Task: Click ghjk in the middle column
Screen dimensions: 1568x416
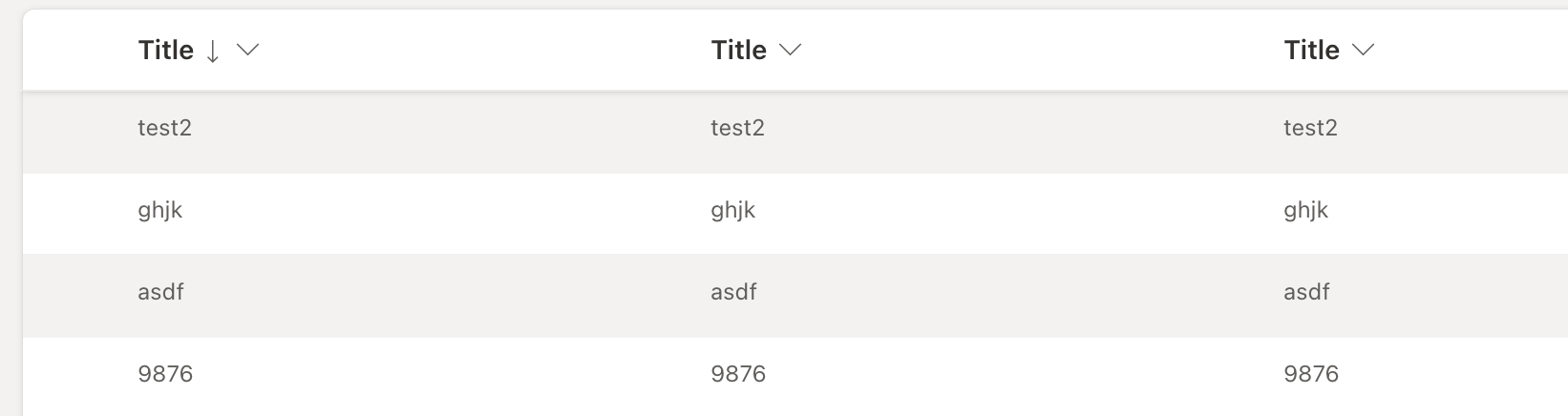Action: tap(733, 211)
